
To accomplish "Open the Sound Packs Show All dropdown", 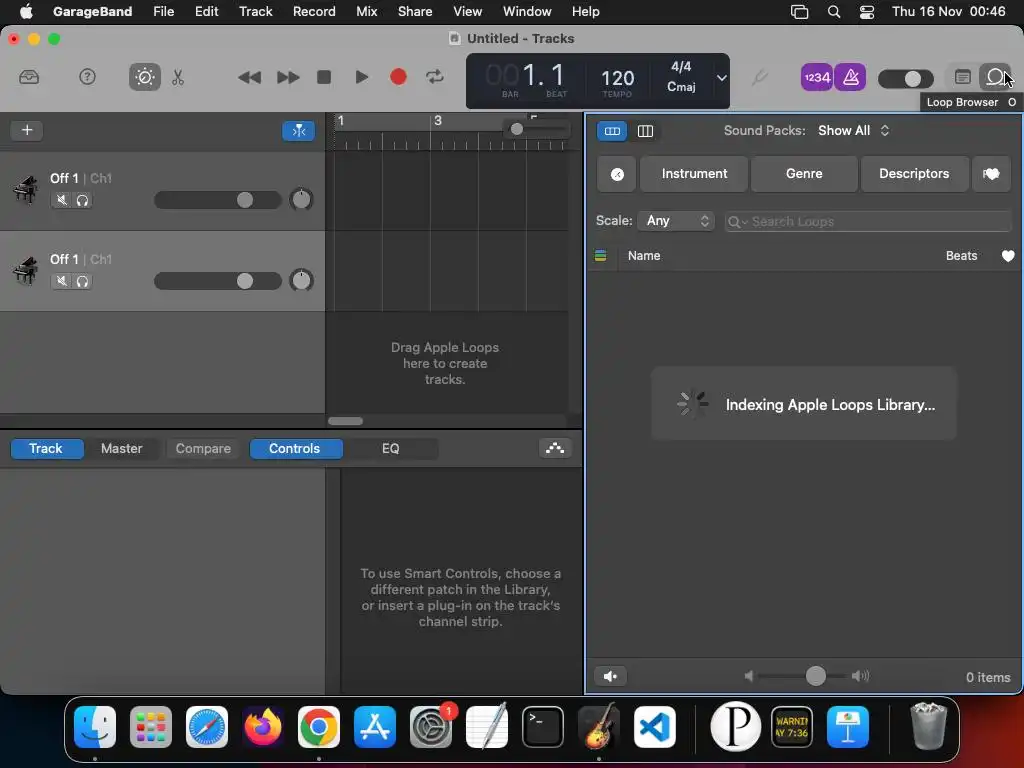I will click(x=854, y=131).
